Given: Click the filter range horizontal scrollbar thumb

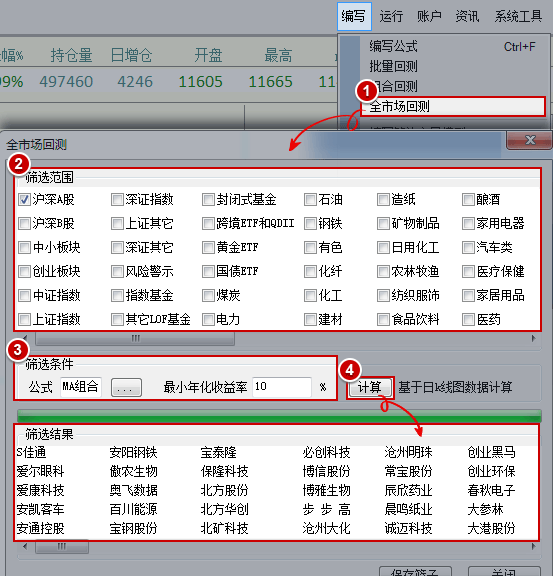Looking at the screenshot, I should pyautogui.click(x=135, y=338).
